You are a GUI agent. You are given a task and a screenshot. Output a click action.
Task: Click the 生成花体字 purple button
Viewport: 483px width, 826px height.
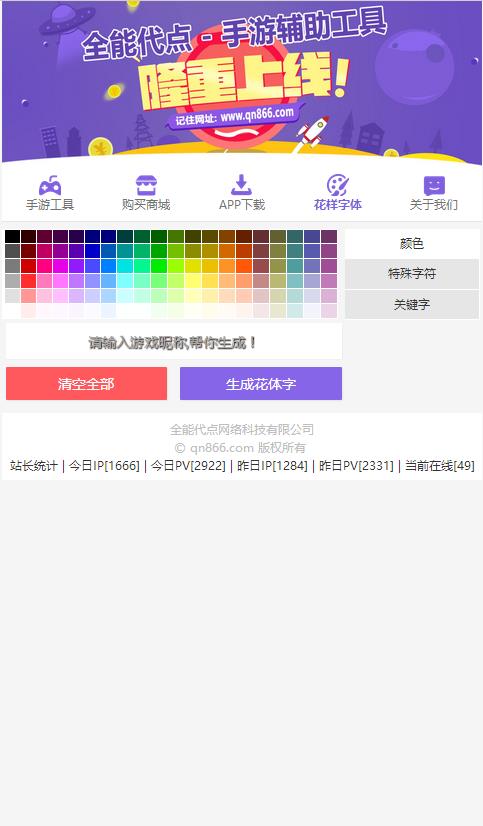click(261, 384)
